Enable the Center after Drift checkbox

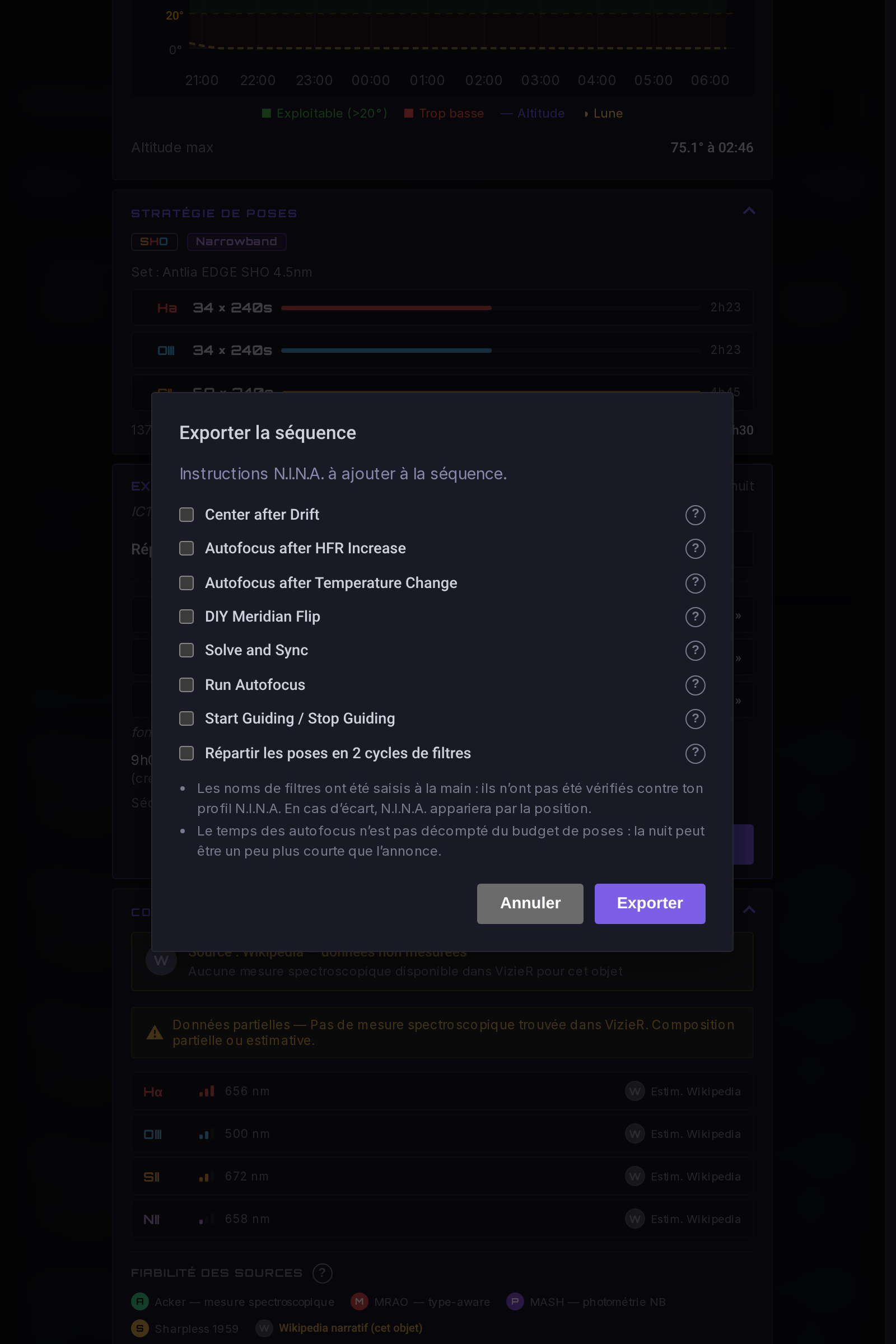tap(186, 515)
